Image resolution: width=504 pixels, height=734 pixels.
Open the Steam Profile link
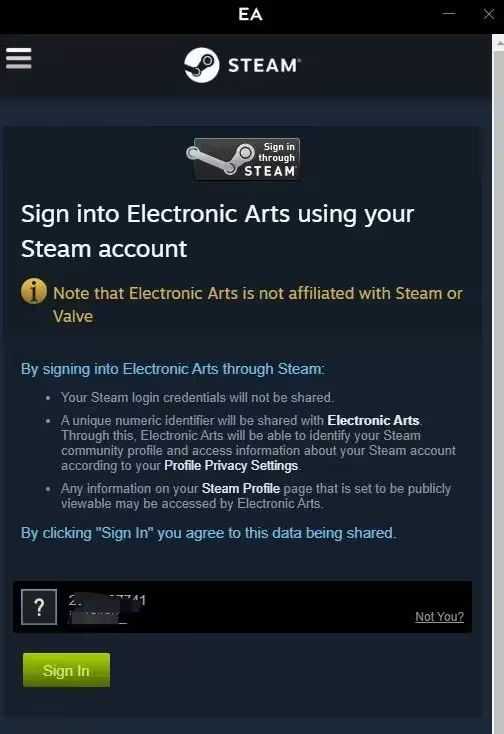pyautogui.click(x=241, y=488)
